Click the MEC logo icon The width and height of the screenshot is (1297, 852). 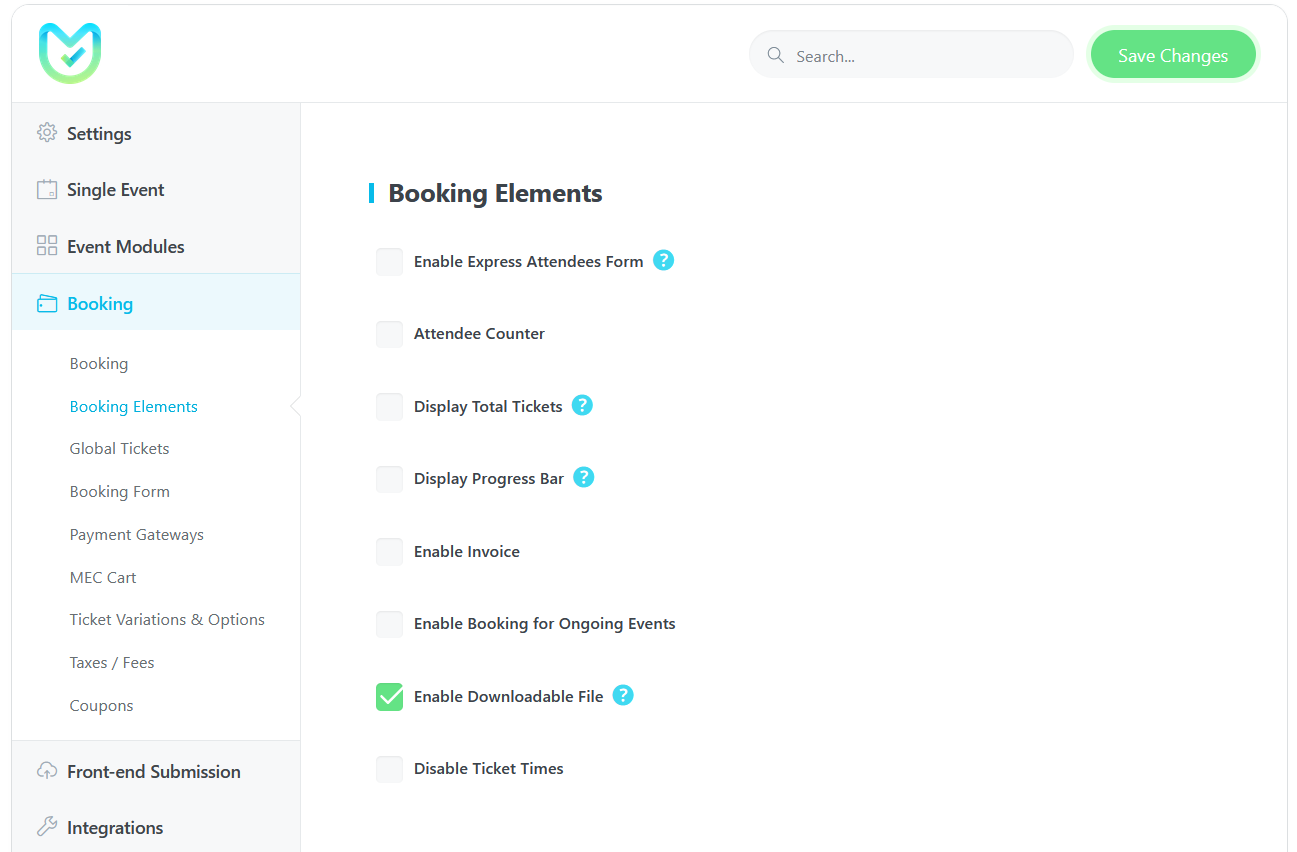70,53
